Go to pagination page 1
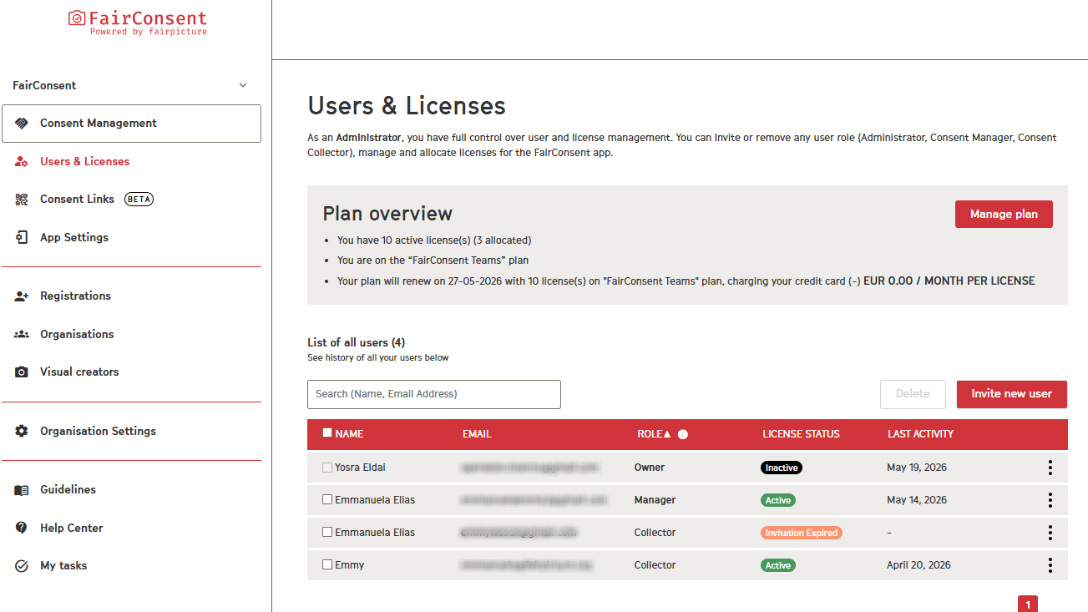The image size is (1088, 612). point(1028,604)
